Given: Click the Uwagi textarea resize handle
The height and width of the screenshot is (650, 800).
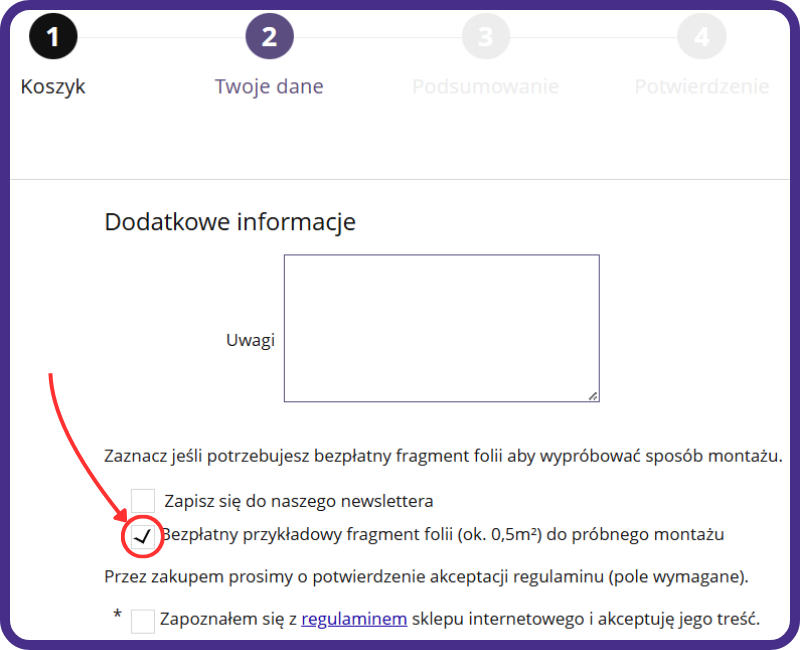Looking at the screenshot, I should point(593,396).
